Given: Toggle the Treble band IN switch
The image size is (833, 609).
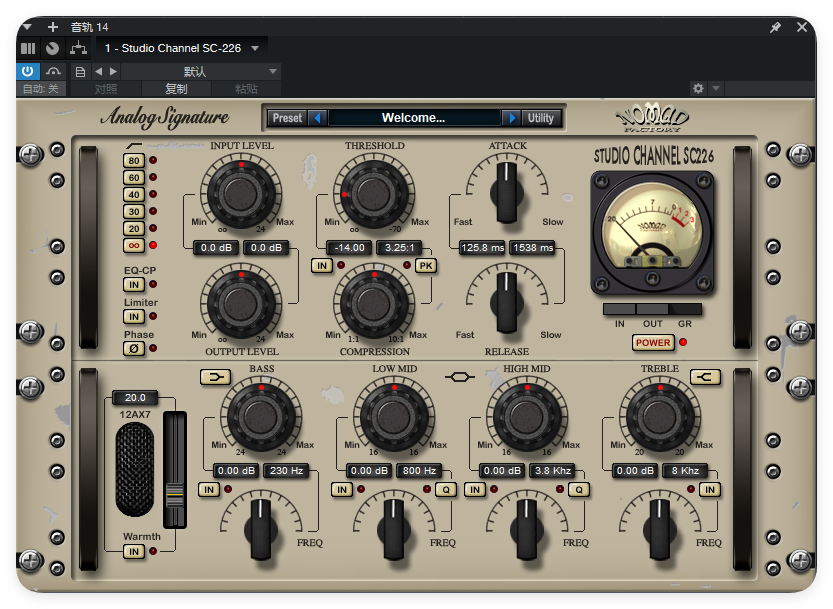Looking at the screenshot, I should [x=709, y=490].
